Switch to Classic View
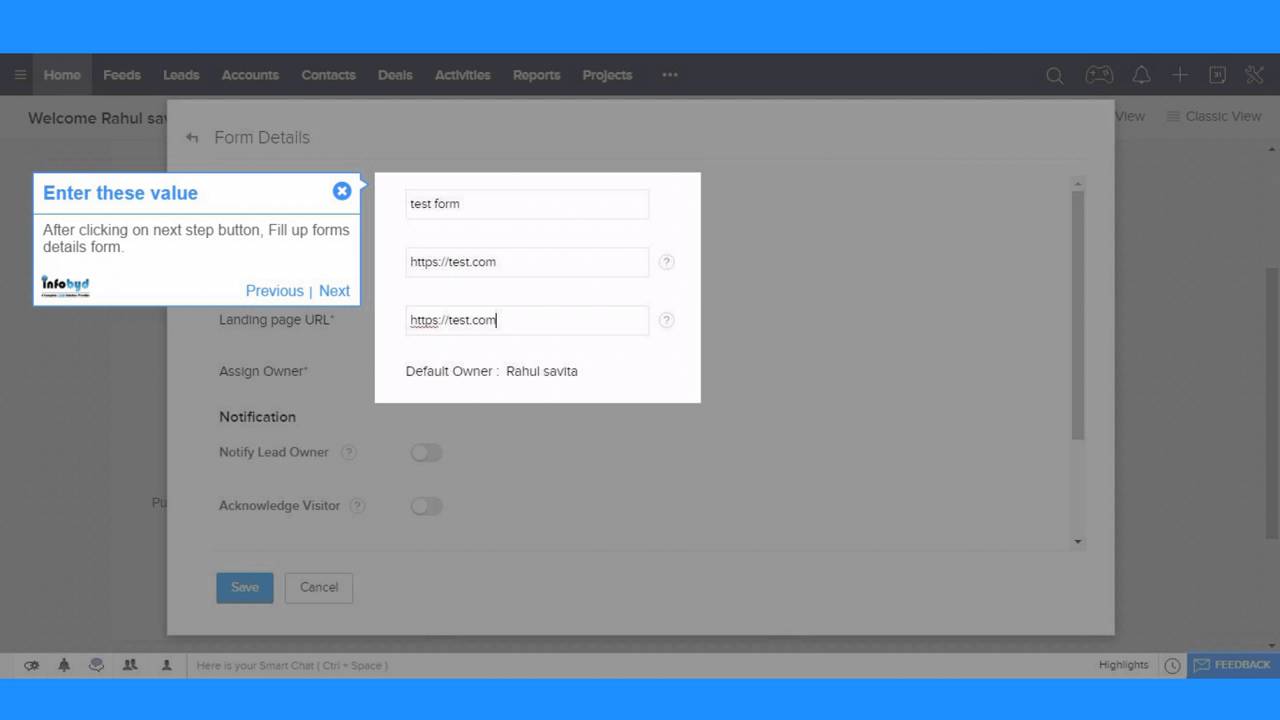The height and width of the screenshot is (720, 1280). point(1214,117)
